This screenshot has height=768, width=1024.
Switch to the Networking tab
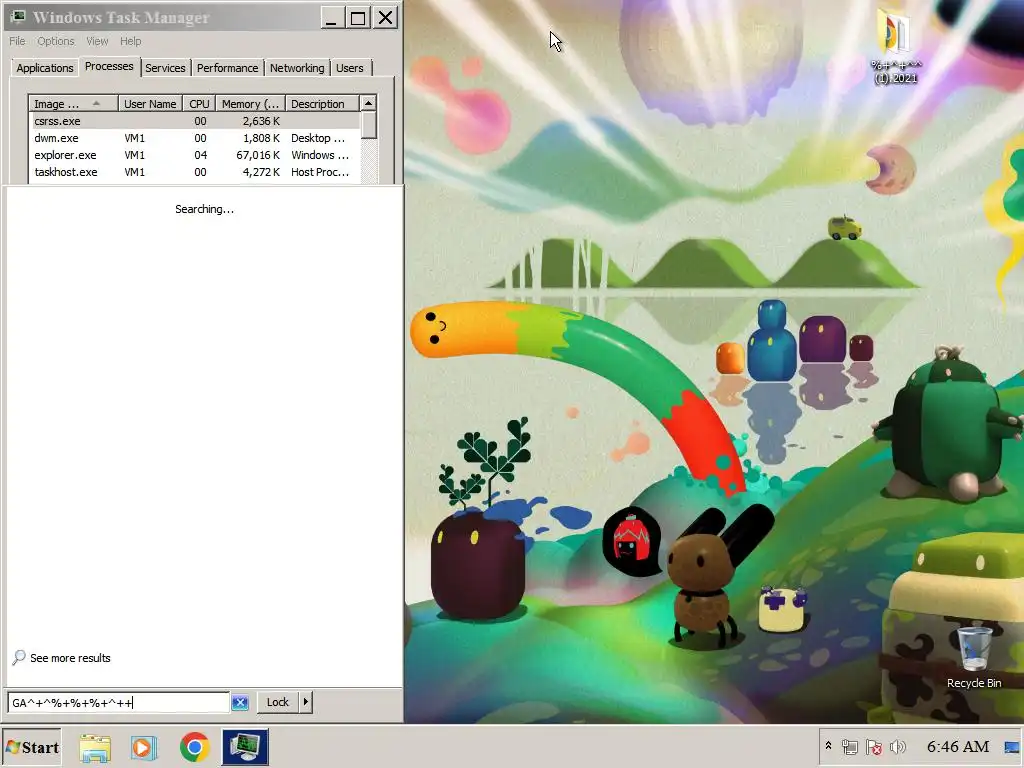click(297, 68)
